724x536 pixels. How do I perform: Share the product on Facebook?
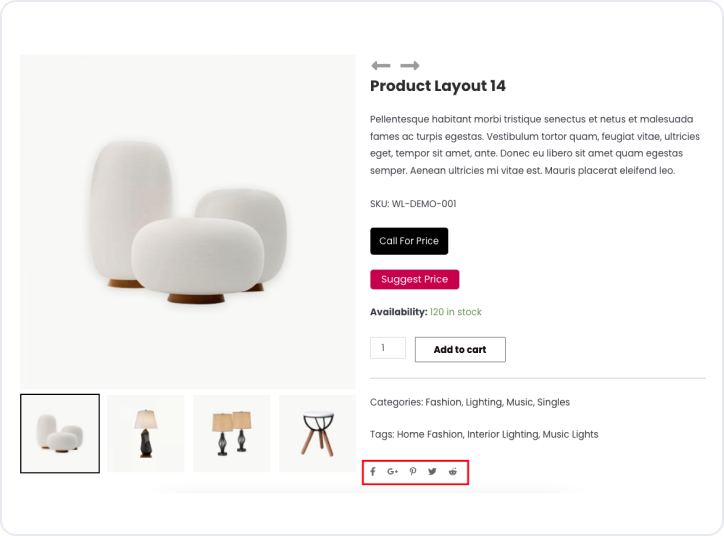point(373,471)
